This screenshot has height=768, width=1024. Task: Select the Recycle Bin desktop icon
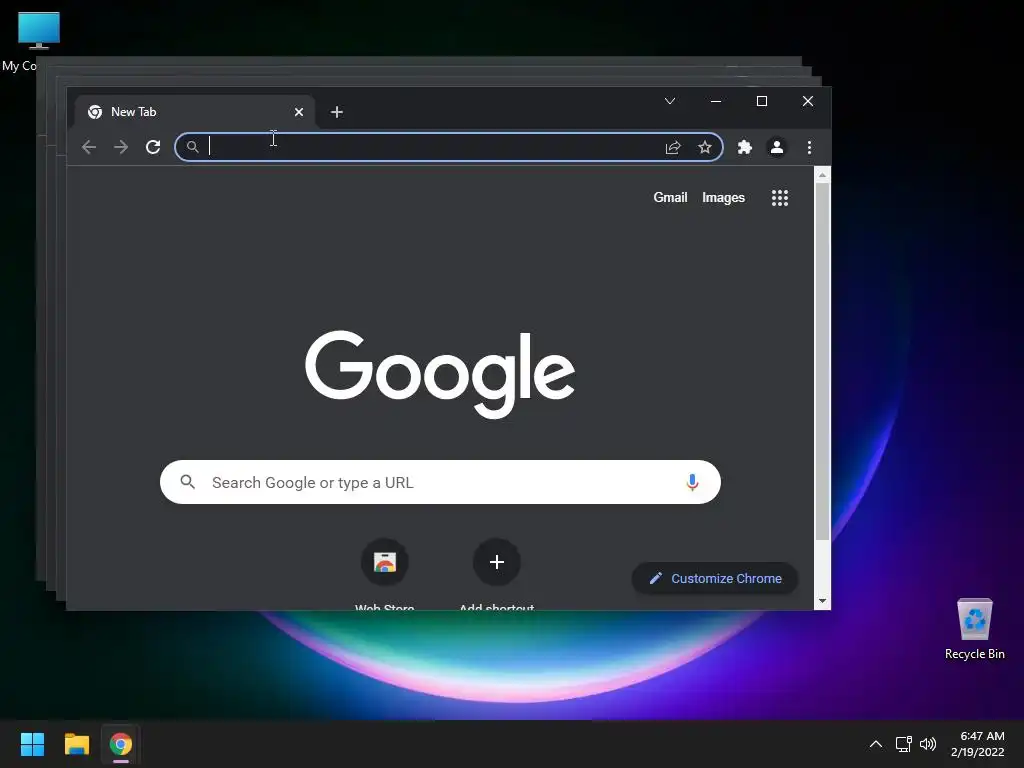[x=974, y=629]
